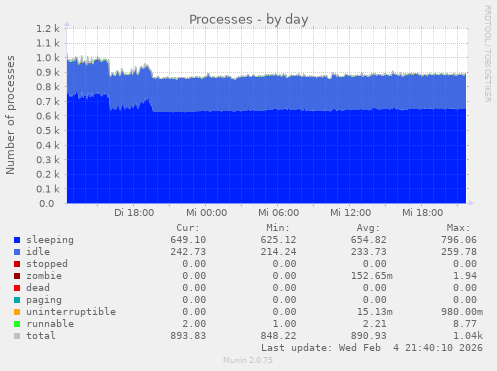Click the 'Number of processes' axis label
Image resolution: width=497 pixels, height=371 pixels.
(x=10, y=115)
